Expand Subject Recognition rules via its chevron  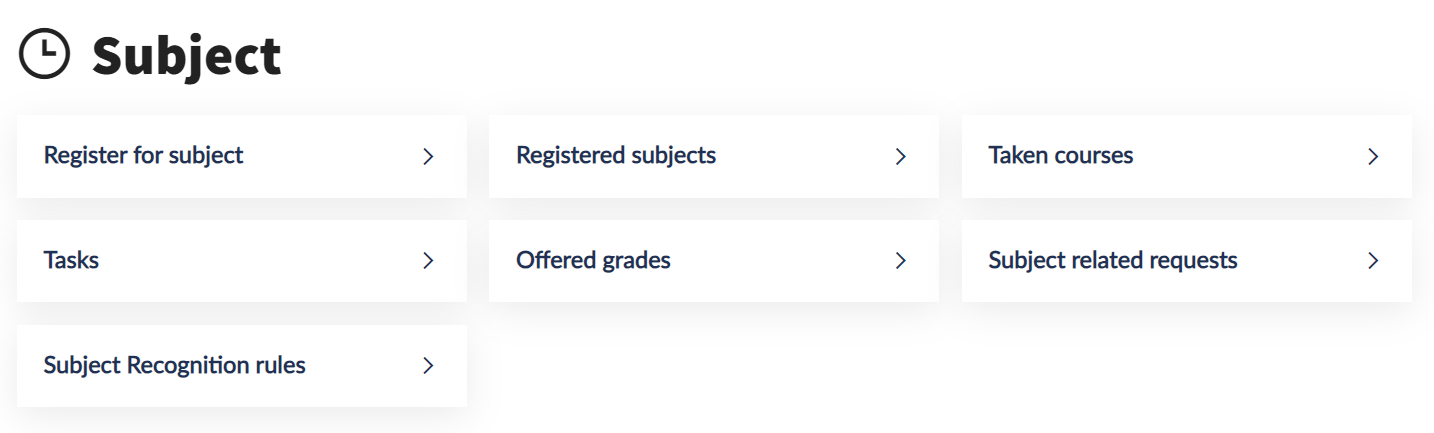pos(428,366)
